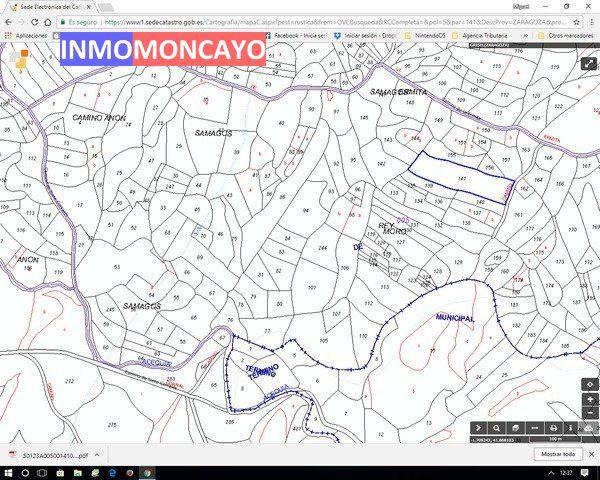The image size is (600, 480).
Task: Show hidden system tray icons chevron
Action: (x=551, y=473)
